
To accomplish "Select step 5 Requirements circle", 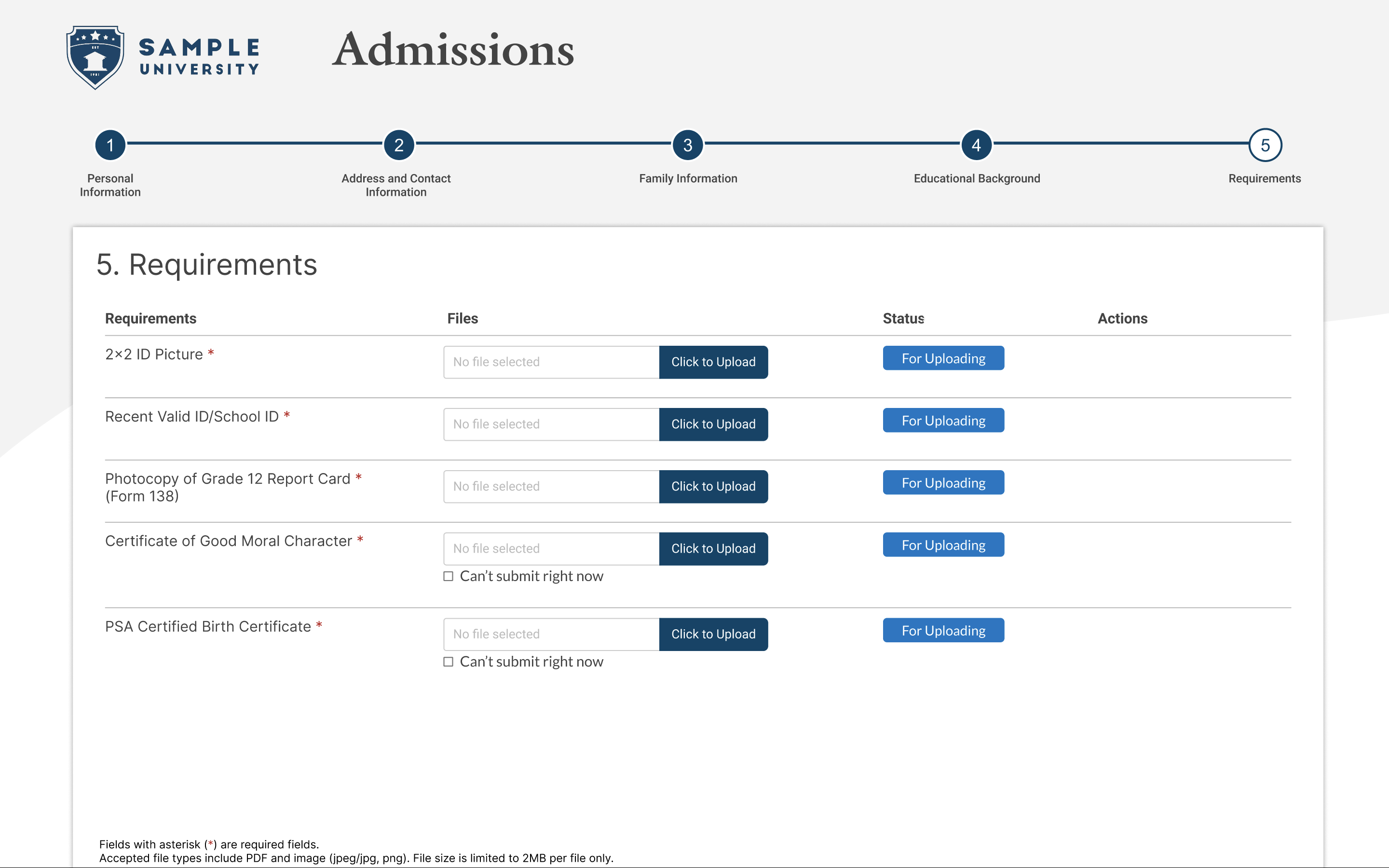I will pos(1265,145).
